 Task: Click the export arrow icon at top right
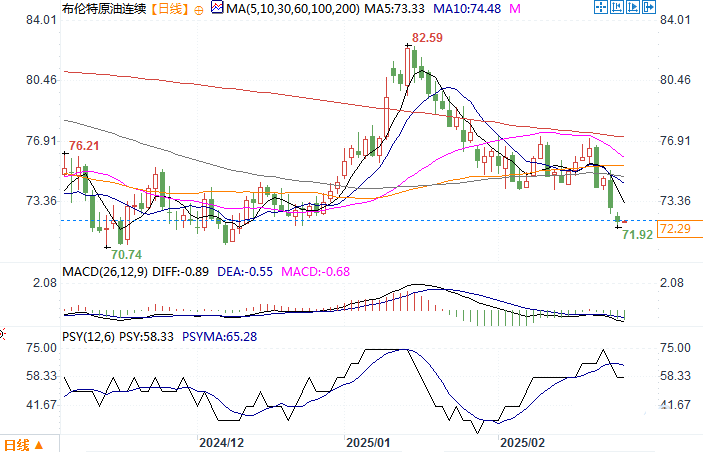649,7
